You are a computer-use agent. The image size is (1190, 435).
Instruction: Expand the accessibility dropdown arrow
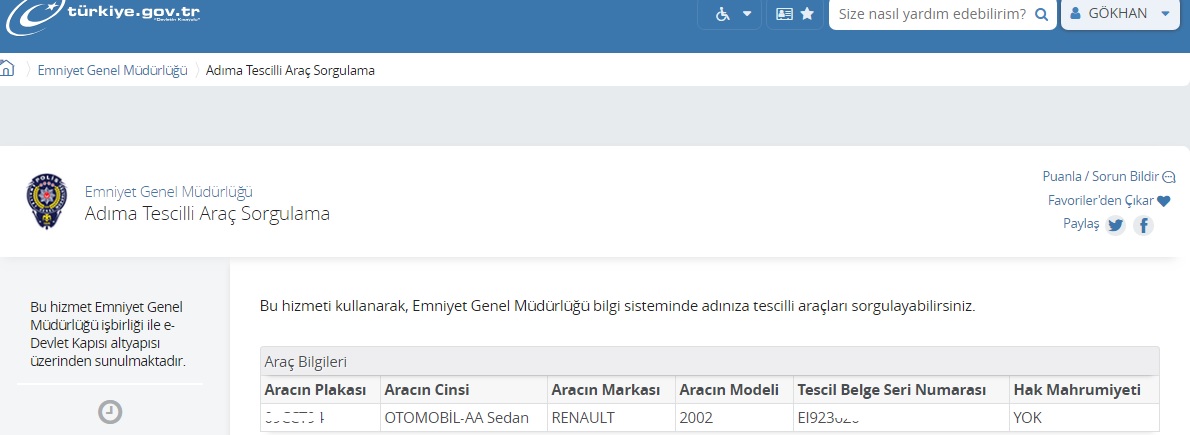pos(747,14)
